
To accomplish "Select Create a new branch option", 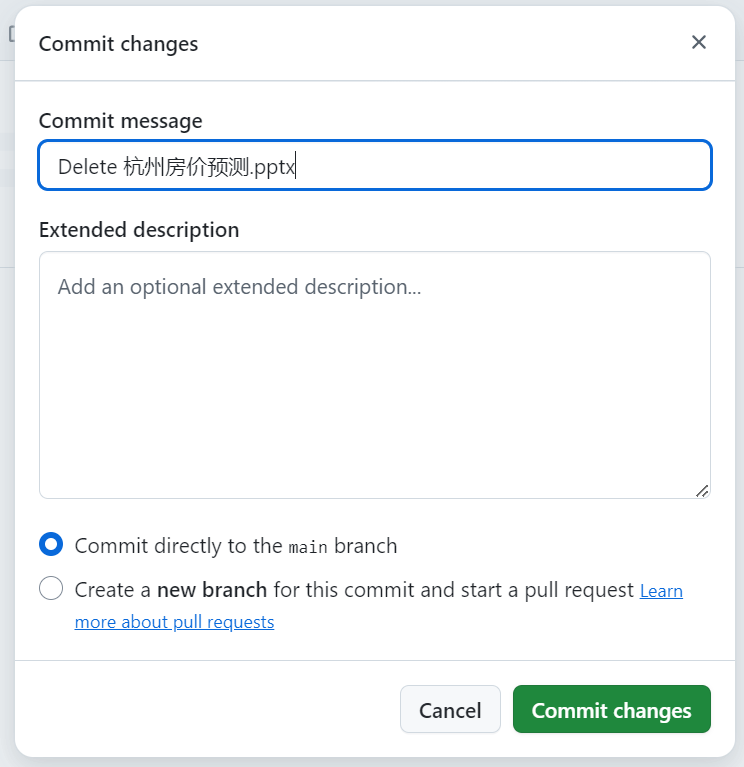I will tap(51, 588).
